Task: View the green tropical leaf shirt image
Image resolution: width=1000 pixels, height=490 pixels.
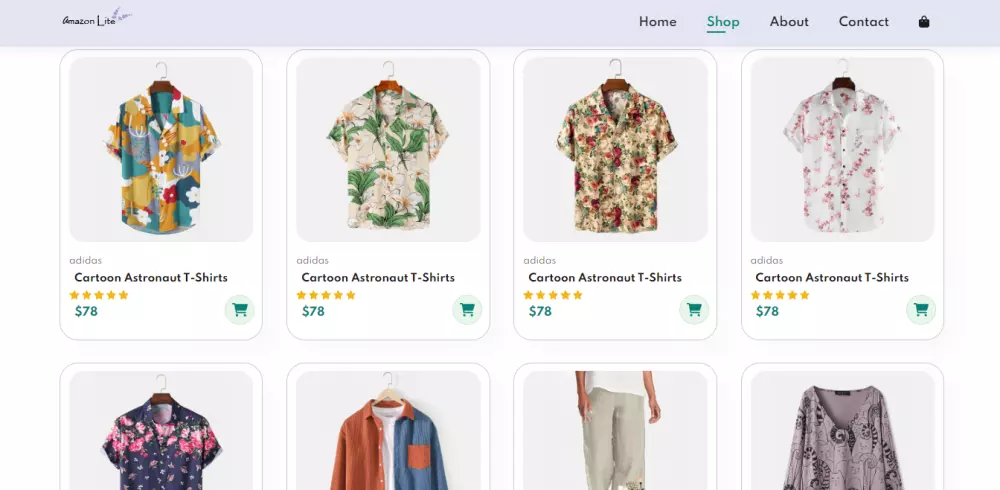Action: pyautogui.click(x=388, y=150)
